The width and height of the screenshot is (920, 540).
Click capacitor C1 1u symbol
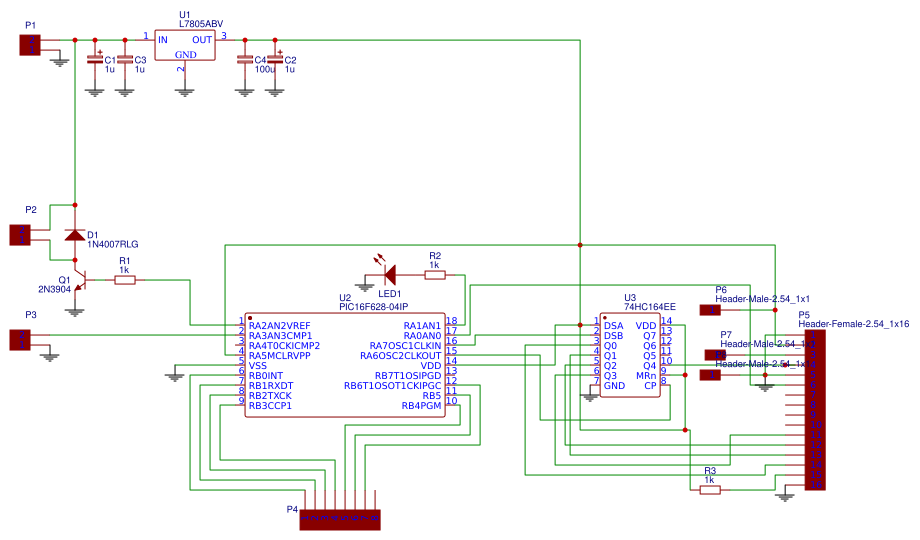tap(94, 59)
